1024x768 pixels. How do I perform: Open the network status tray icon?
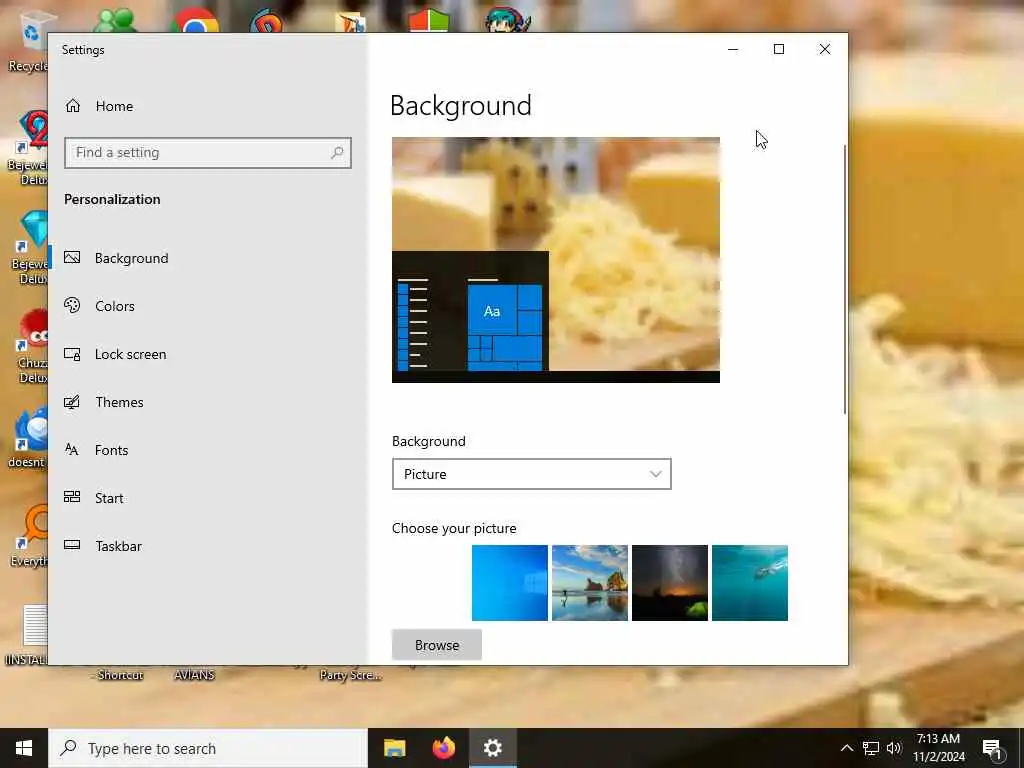pos(871,748)
